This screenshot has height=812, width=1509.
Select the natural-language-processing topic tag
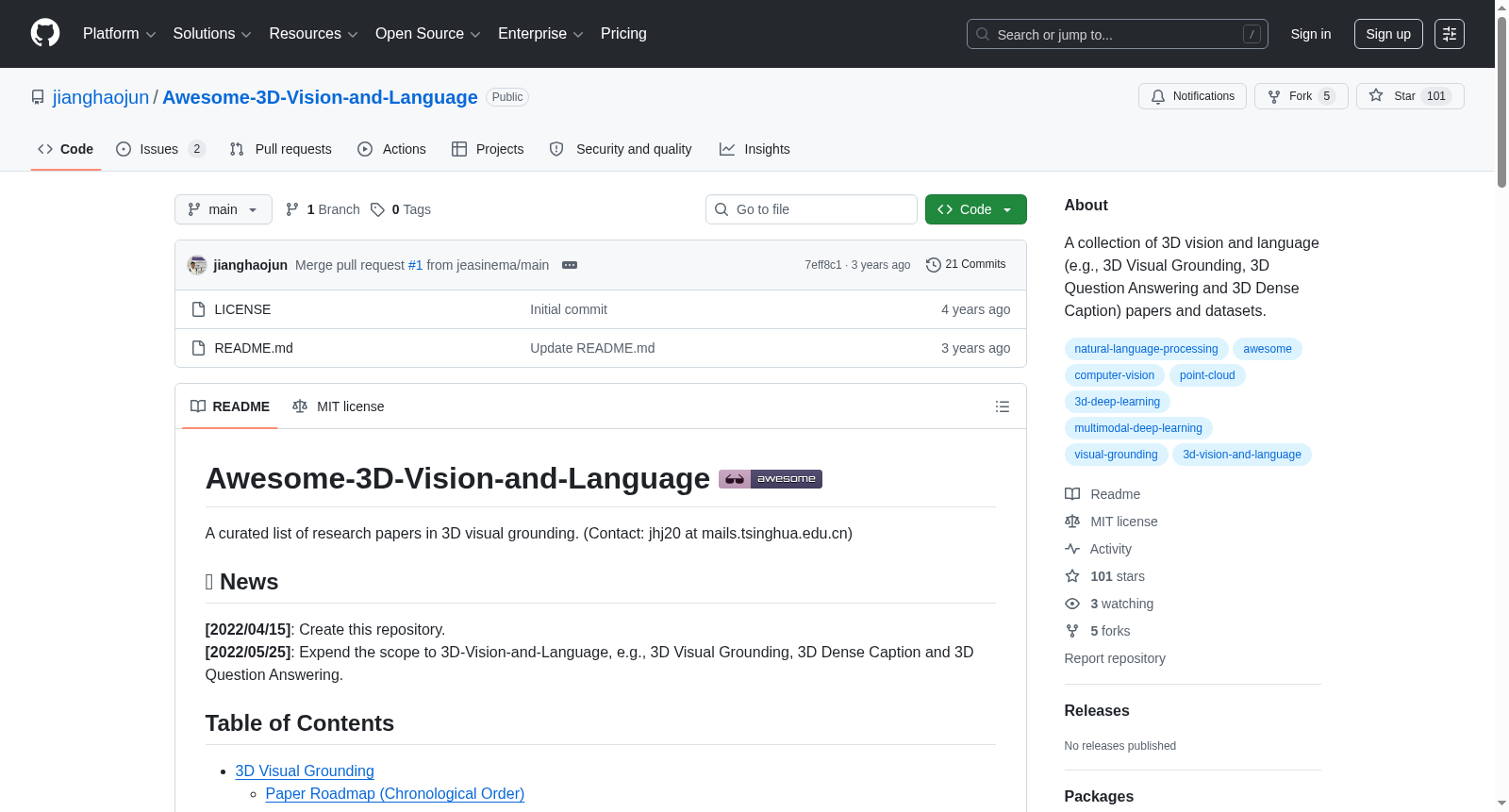click(1146, 349)
